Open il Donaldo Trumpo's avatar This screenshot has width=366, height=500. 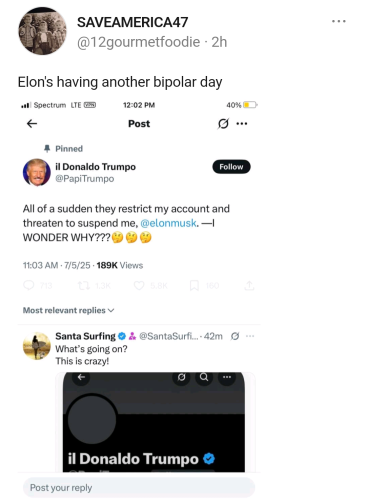point(37,172)
